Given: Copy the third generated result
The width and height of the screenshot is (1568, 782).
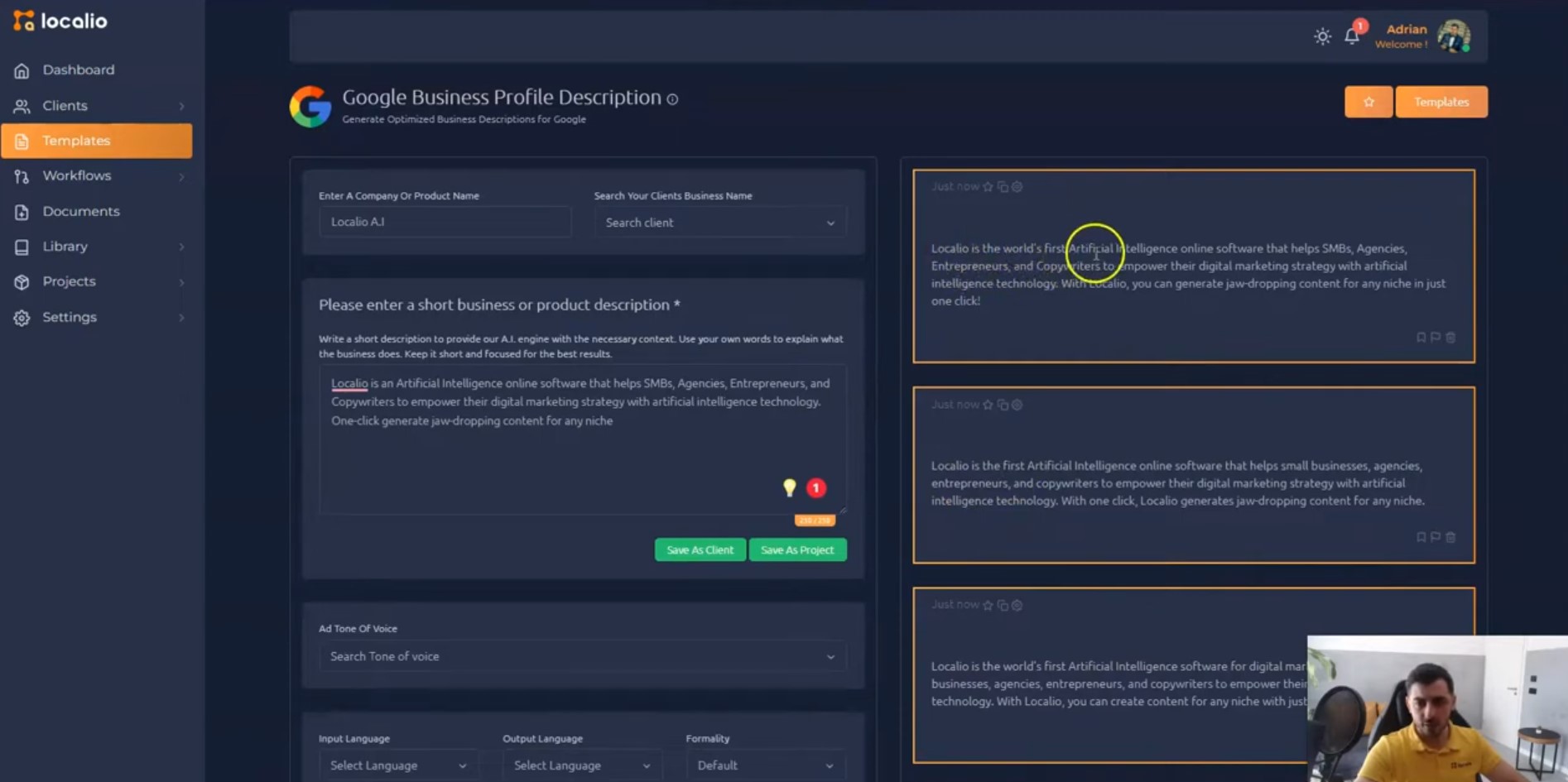Looking at the screenshot, I should (x=1003, y=605).
